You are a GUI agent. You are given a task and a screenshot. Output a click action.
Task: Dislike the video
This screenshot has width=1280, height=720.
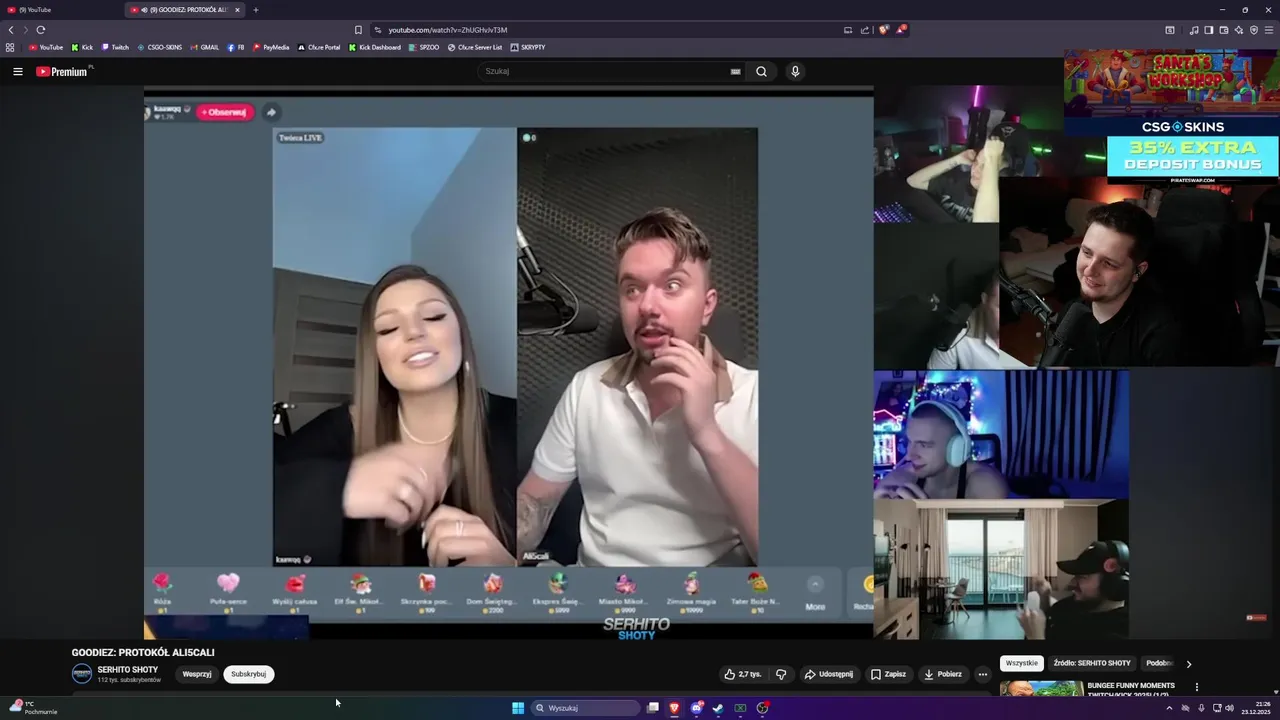click(x=782, y=674)
